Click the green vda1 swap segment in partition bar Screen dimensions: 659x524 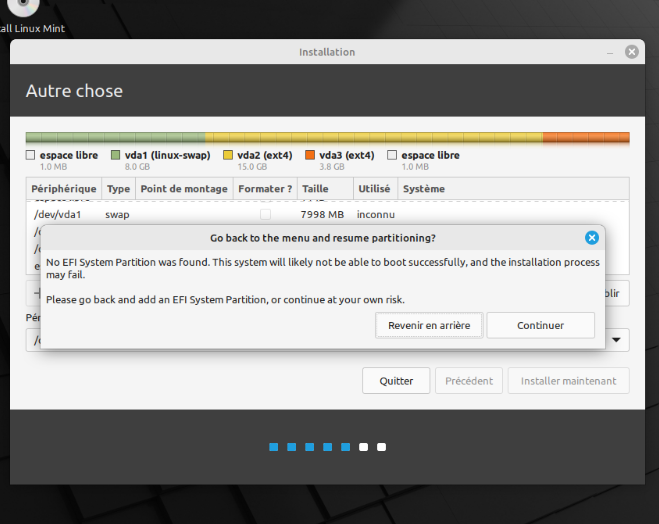(116, 137)
